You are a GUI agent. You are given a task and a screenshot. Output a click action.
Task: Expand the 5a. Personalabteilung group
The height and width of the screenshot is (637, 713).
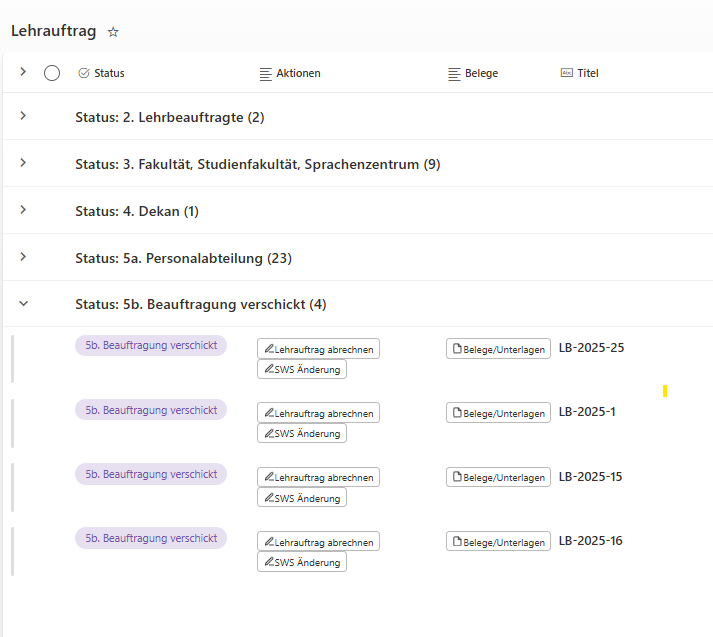(x=23, y=257)
